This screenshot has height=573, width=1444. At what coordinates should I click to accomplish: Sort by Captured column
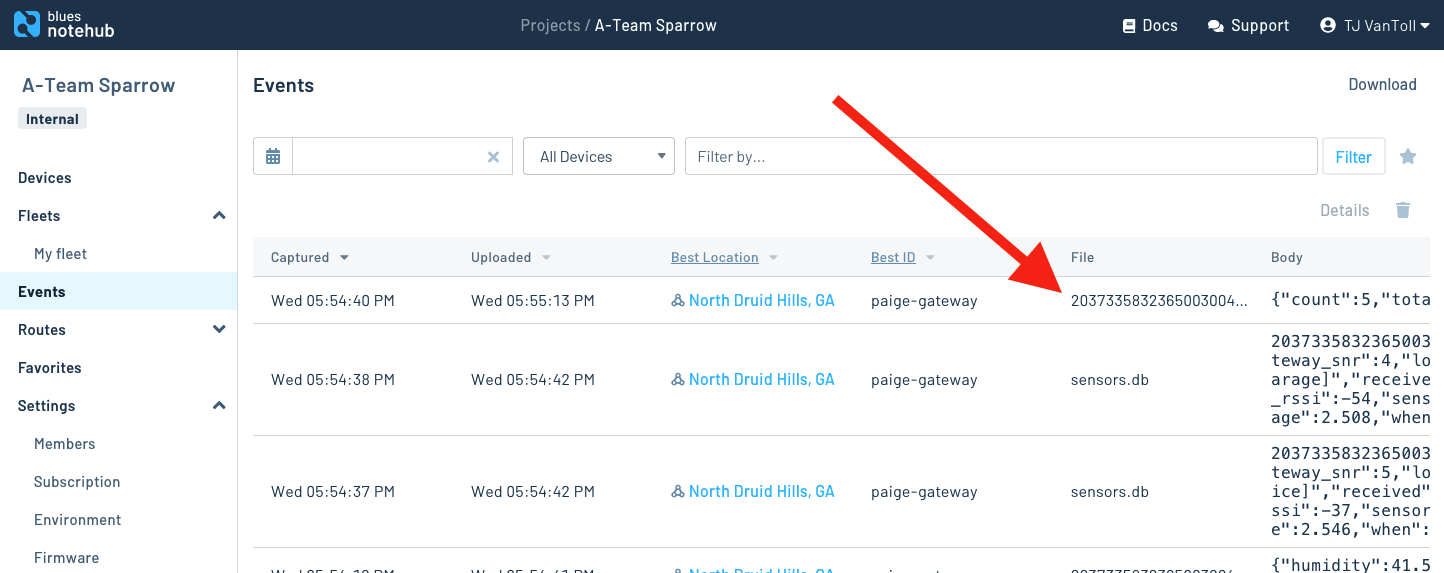310,257
